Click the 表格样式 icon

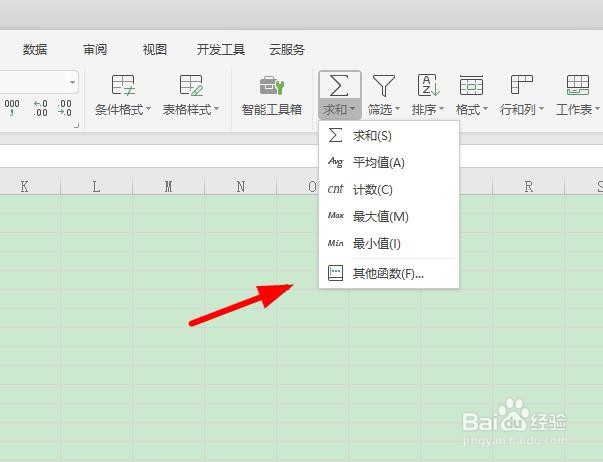coord(191,85)
